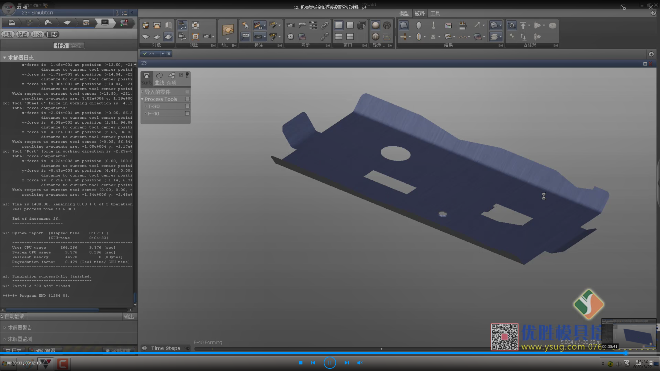This screenshot has width=660, height=371.
Task: Switch to wireframe sphere display mode
Action: point(387,25)
